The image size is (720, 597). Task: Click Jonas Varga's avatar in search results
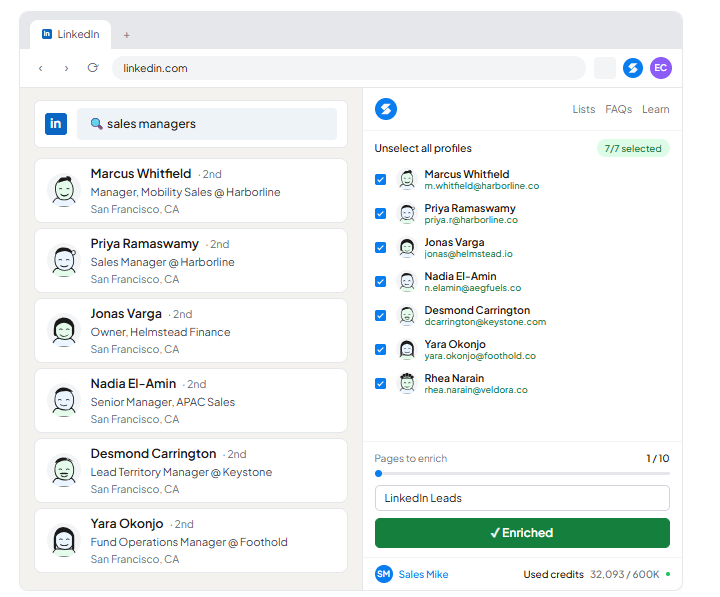(x=64, y=331)
